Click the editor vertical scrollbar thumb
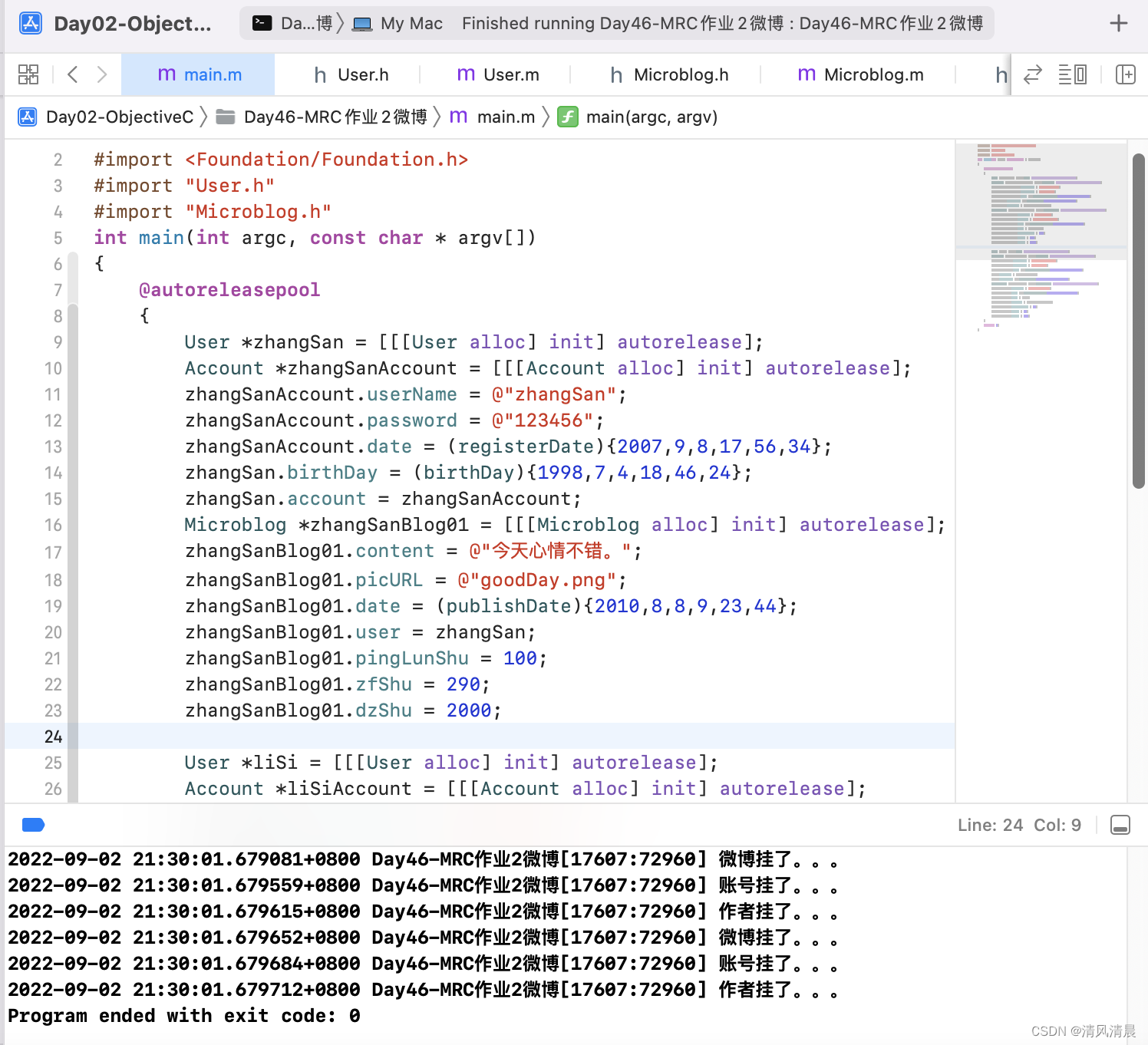 point(1138,321)
